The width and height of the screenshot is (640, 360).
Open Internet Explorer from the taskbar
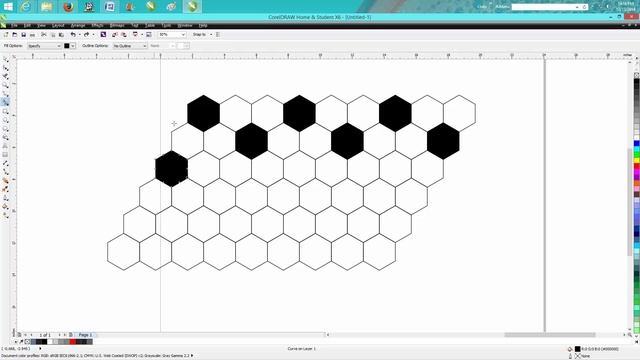click(x=26, y=7)
